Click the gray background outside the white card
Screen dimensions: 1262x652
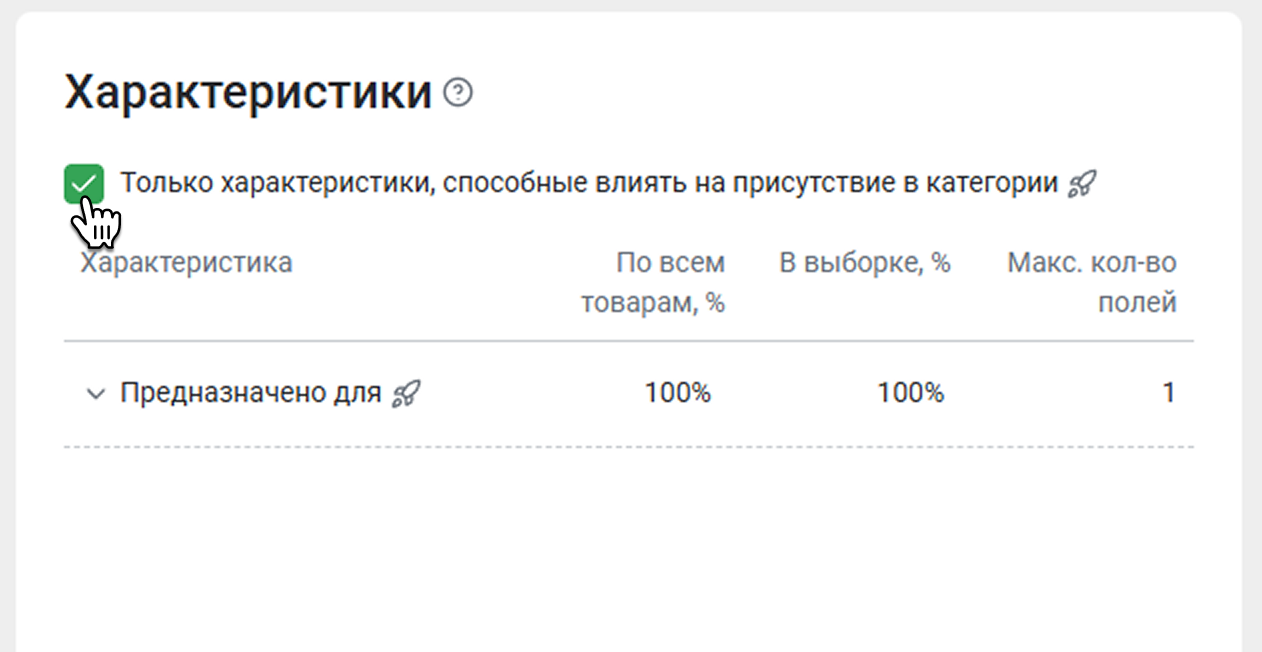coord(1252,300)
